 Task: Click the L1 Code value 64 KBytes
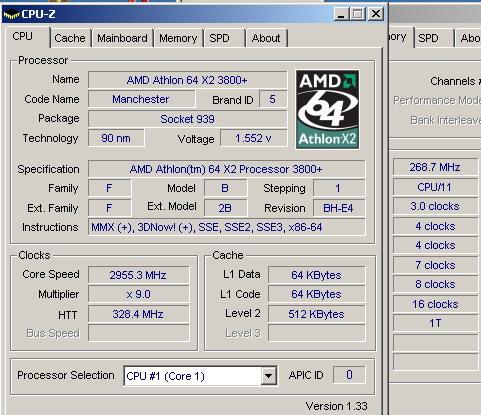click(316, 294)
